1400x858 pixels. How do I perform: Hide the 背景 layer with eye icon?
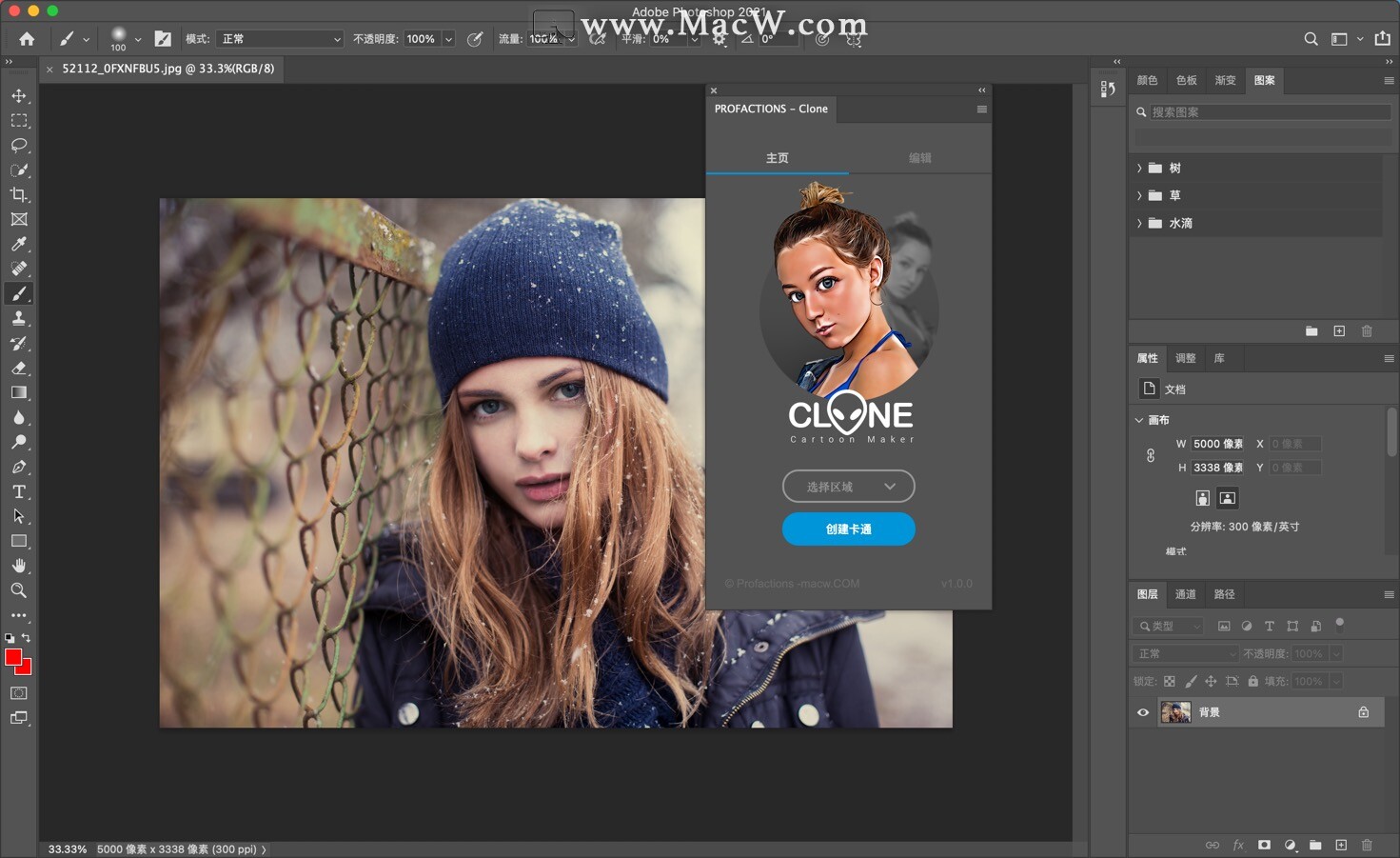[x=1143, y=712]
